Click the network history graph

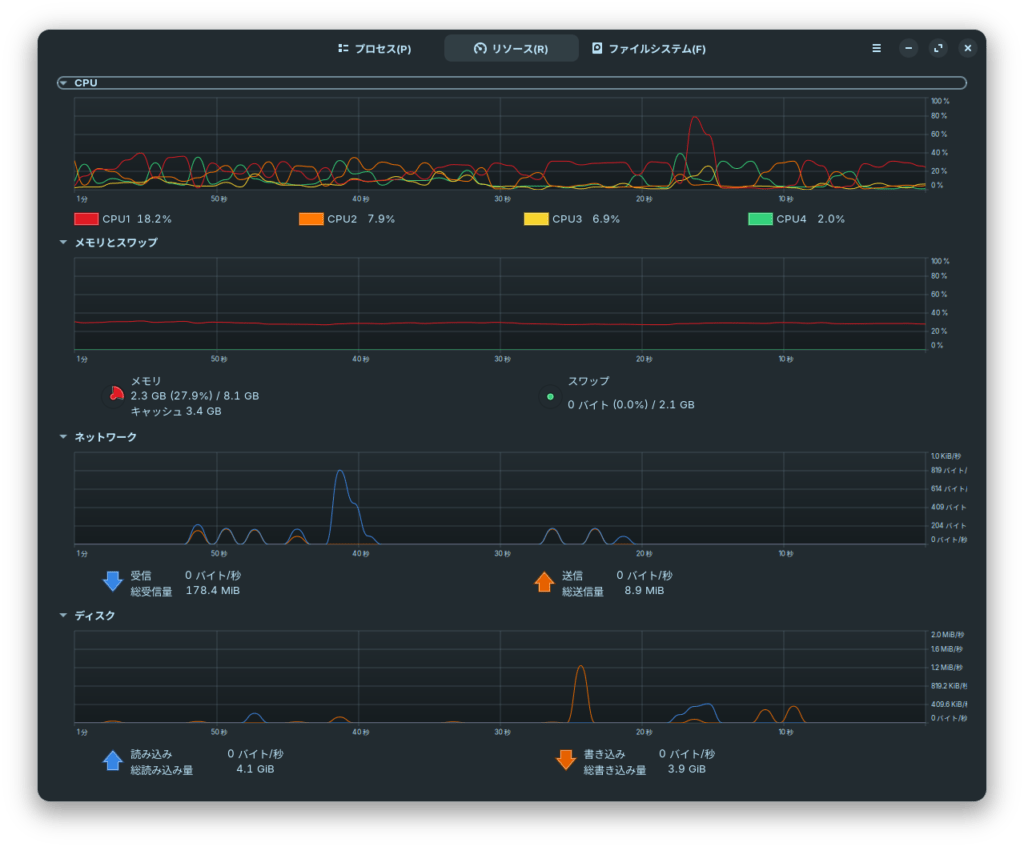pos(500,499)
